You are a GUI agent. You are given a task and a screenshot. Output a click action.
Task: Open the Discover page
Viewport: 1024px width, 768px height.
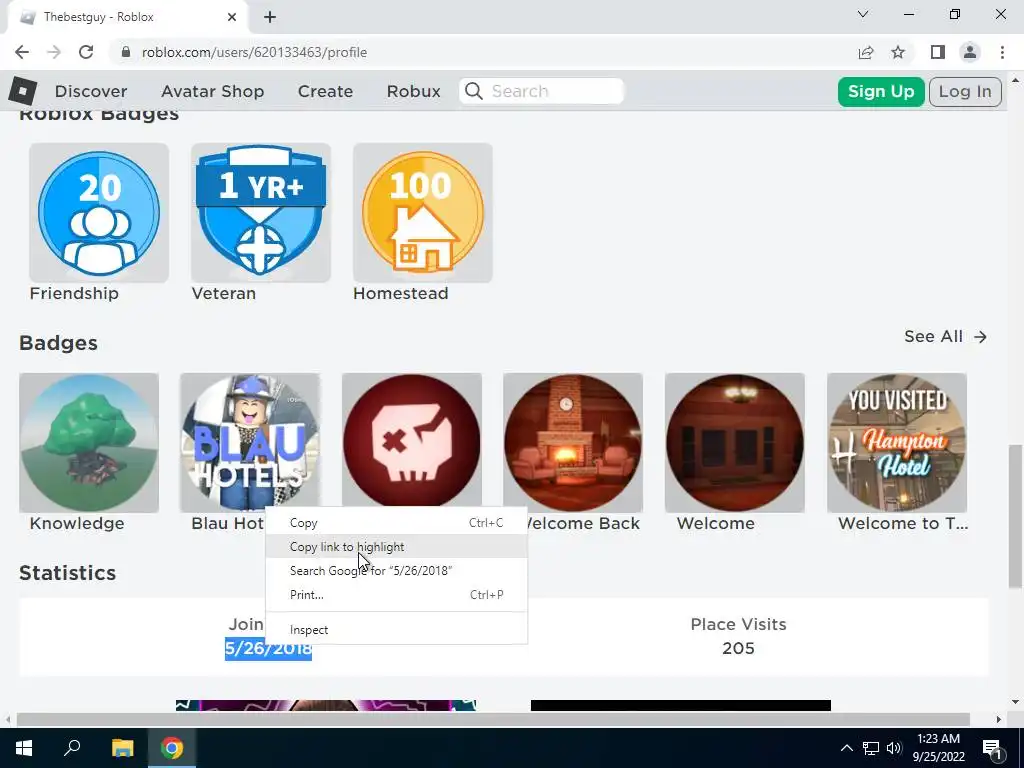[x=91, y=91]
